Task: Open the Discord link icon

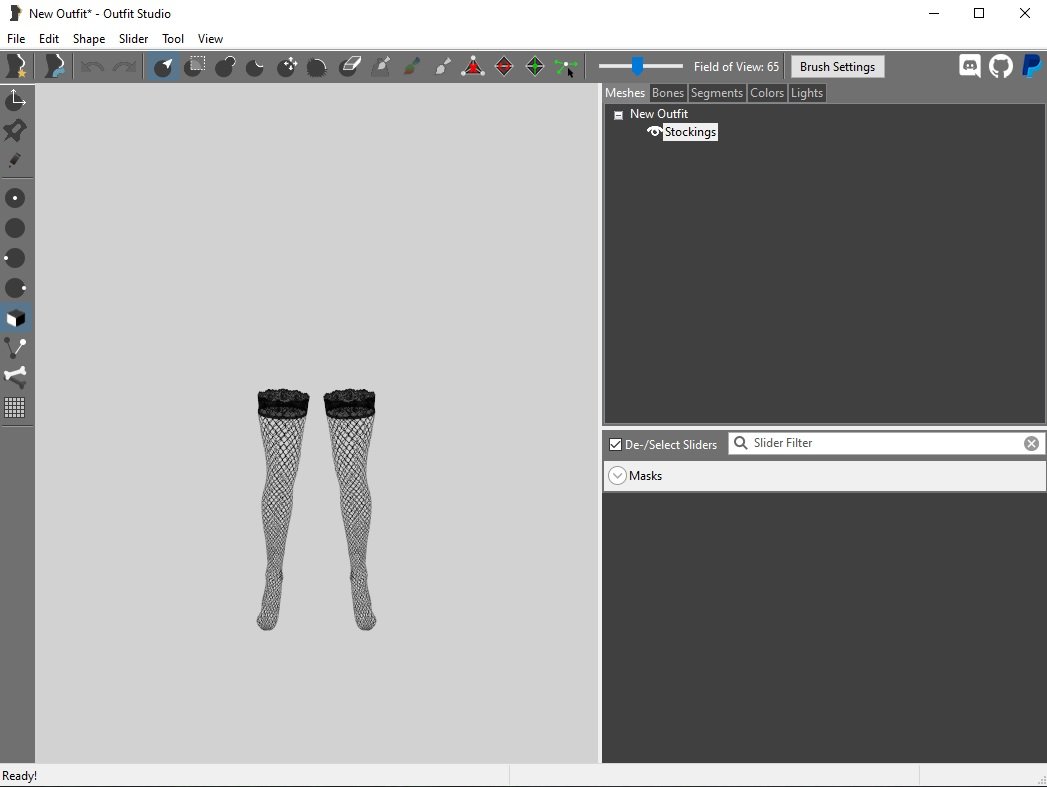Action: click(x=969, y=67)
